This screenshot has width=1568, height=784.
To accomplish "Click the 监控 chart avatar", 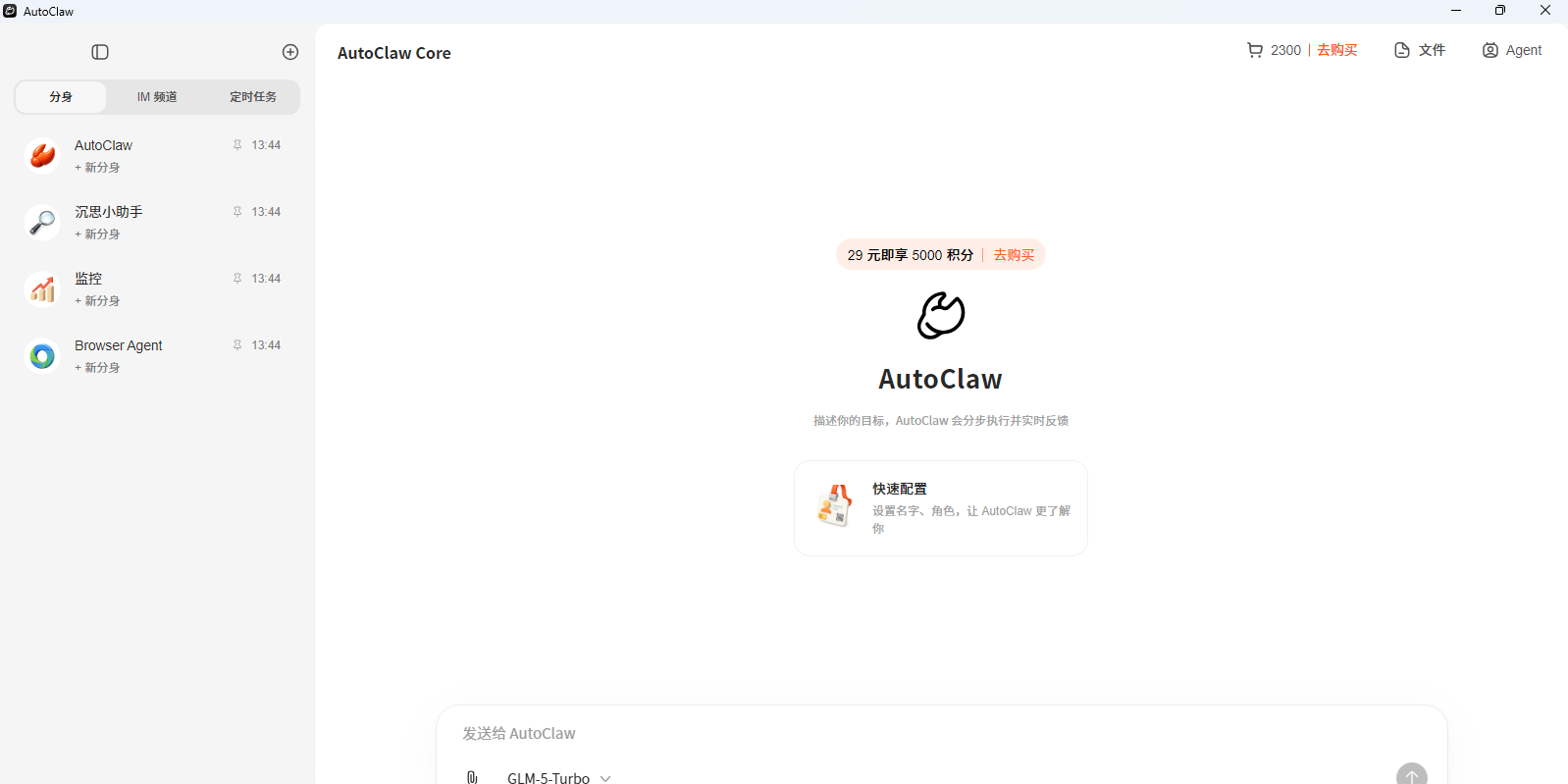I will click(42, 288).
